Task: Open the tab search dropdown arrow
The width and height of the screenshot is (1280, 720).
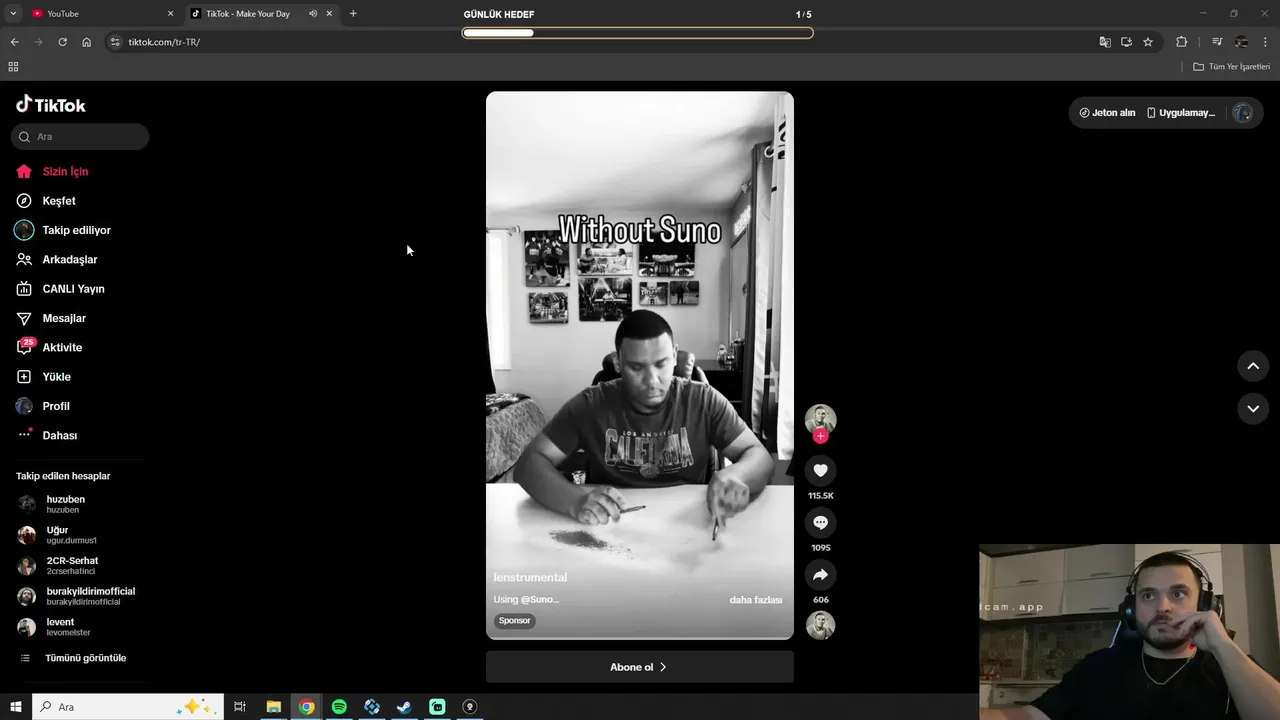Action: click(13, 14)
